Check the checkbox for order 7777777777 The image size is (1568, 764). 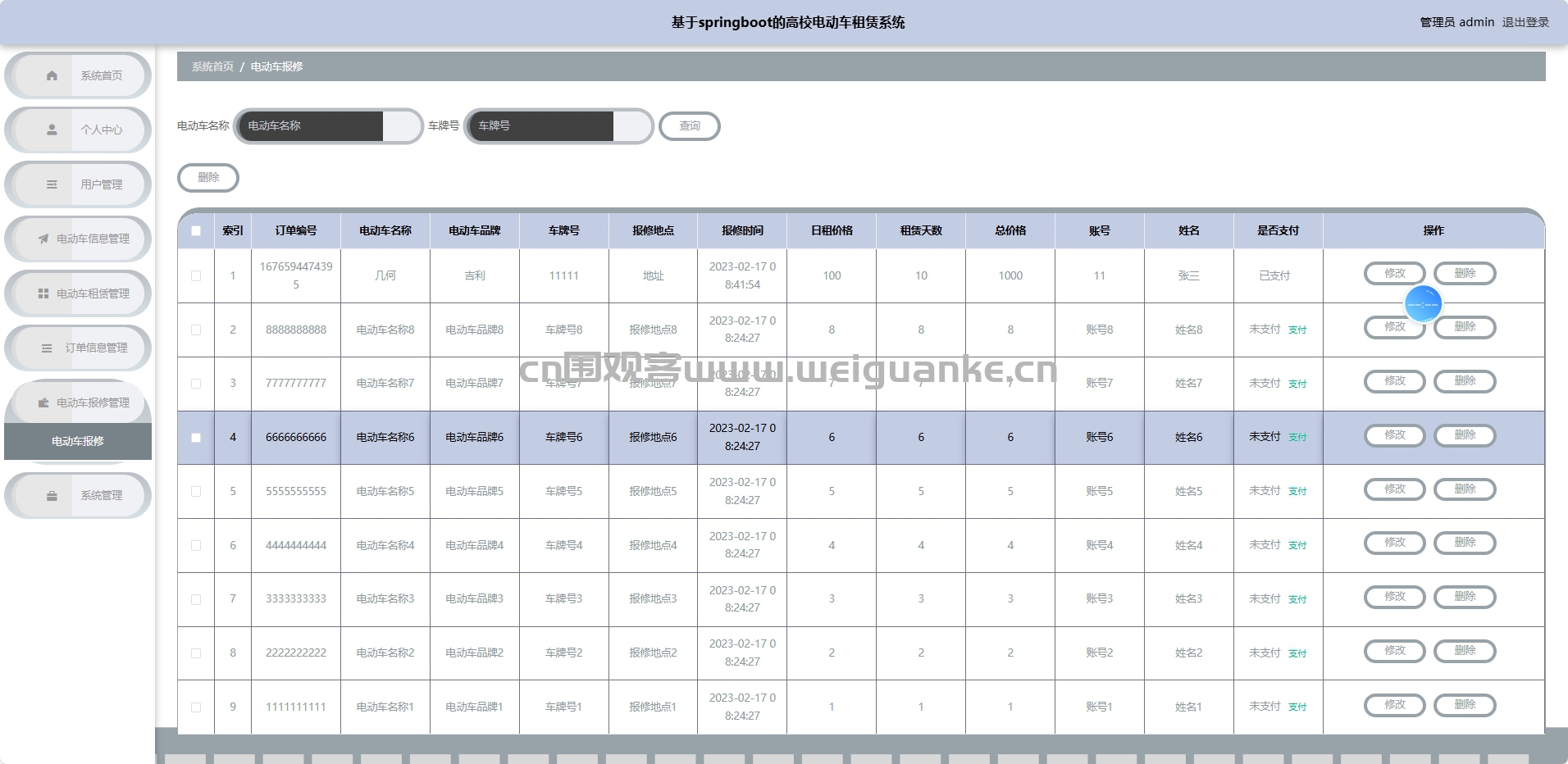(196, 383)
